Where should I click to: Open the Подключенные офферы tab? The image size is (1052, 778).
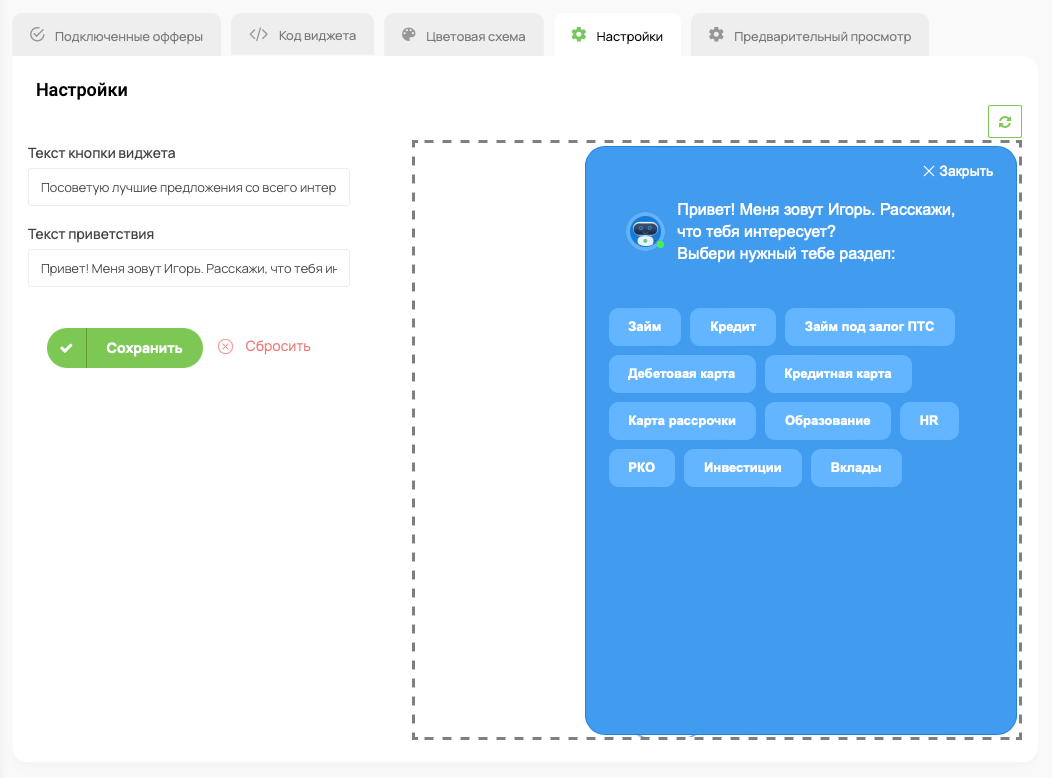coord(117,36)
